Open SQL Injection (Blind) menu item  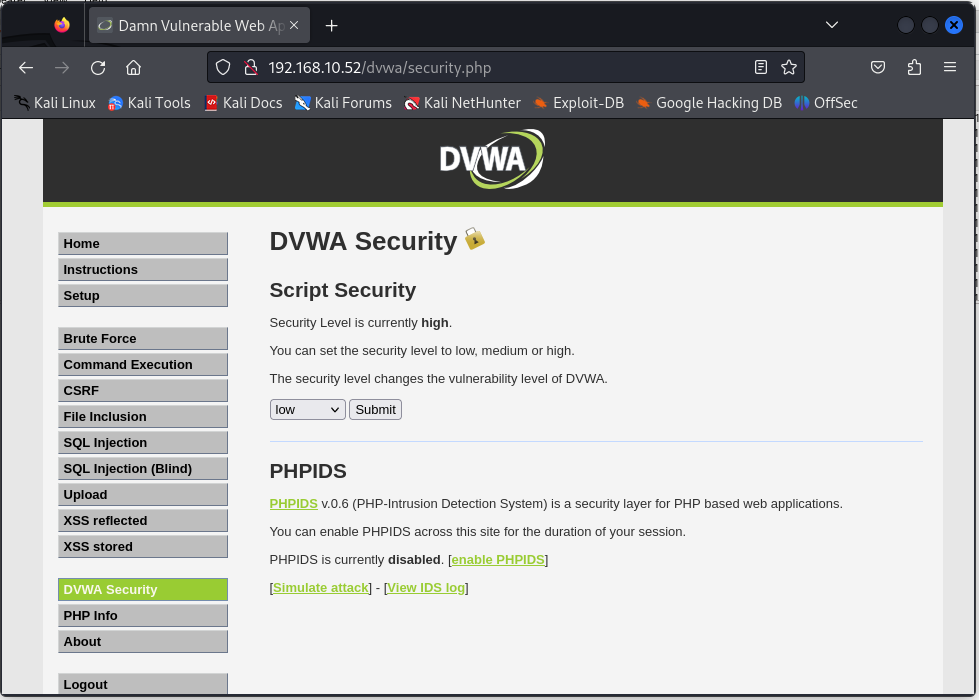(x=143, y=468)
